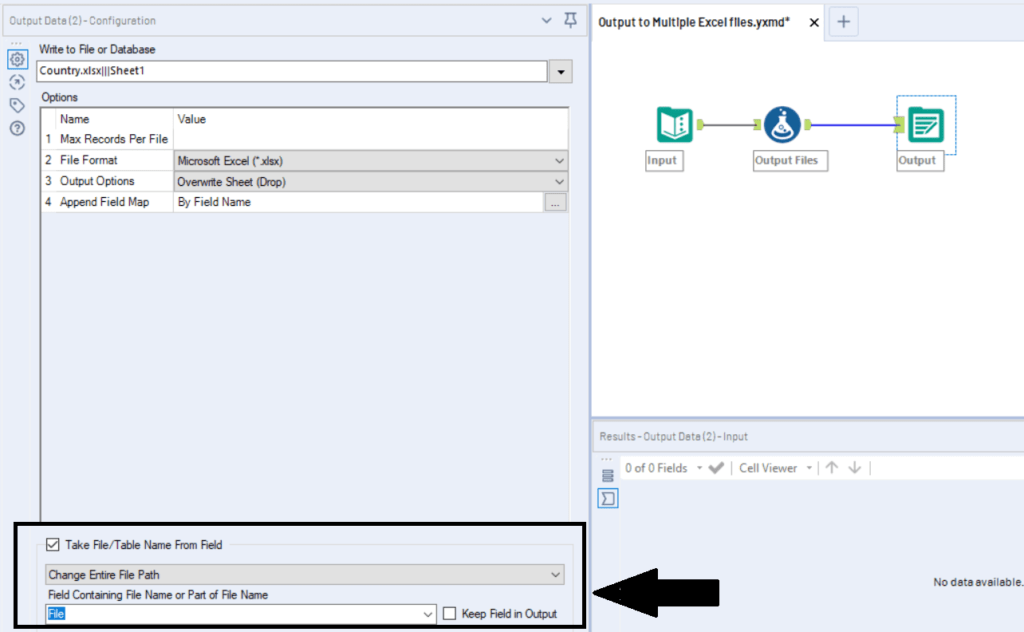The image size is (1024, 632).
Task: Click the File field name input box
Action: point(200,614)
